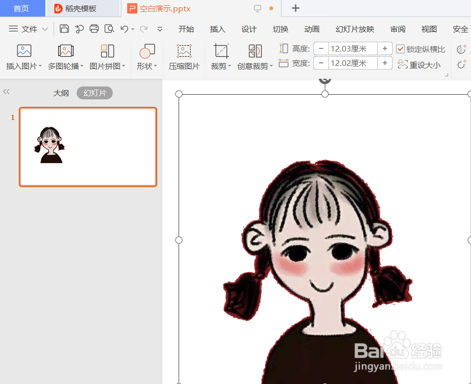The image size is (471, 384).
Task: Open the 动画 (Animation) ribbon tab
Action: (x=312, y=29)
